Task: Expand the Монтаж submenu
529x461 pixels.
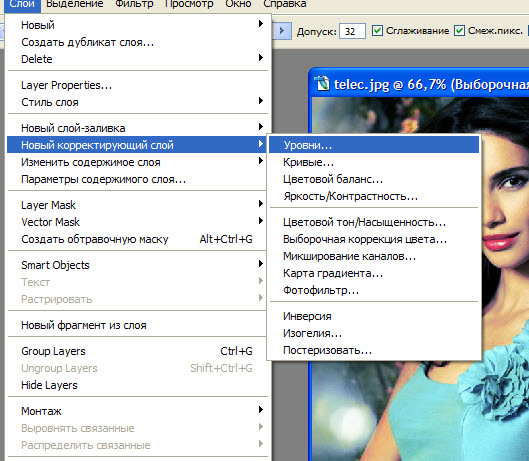Action: 138,411
